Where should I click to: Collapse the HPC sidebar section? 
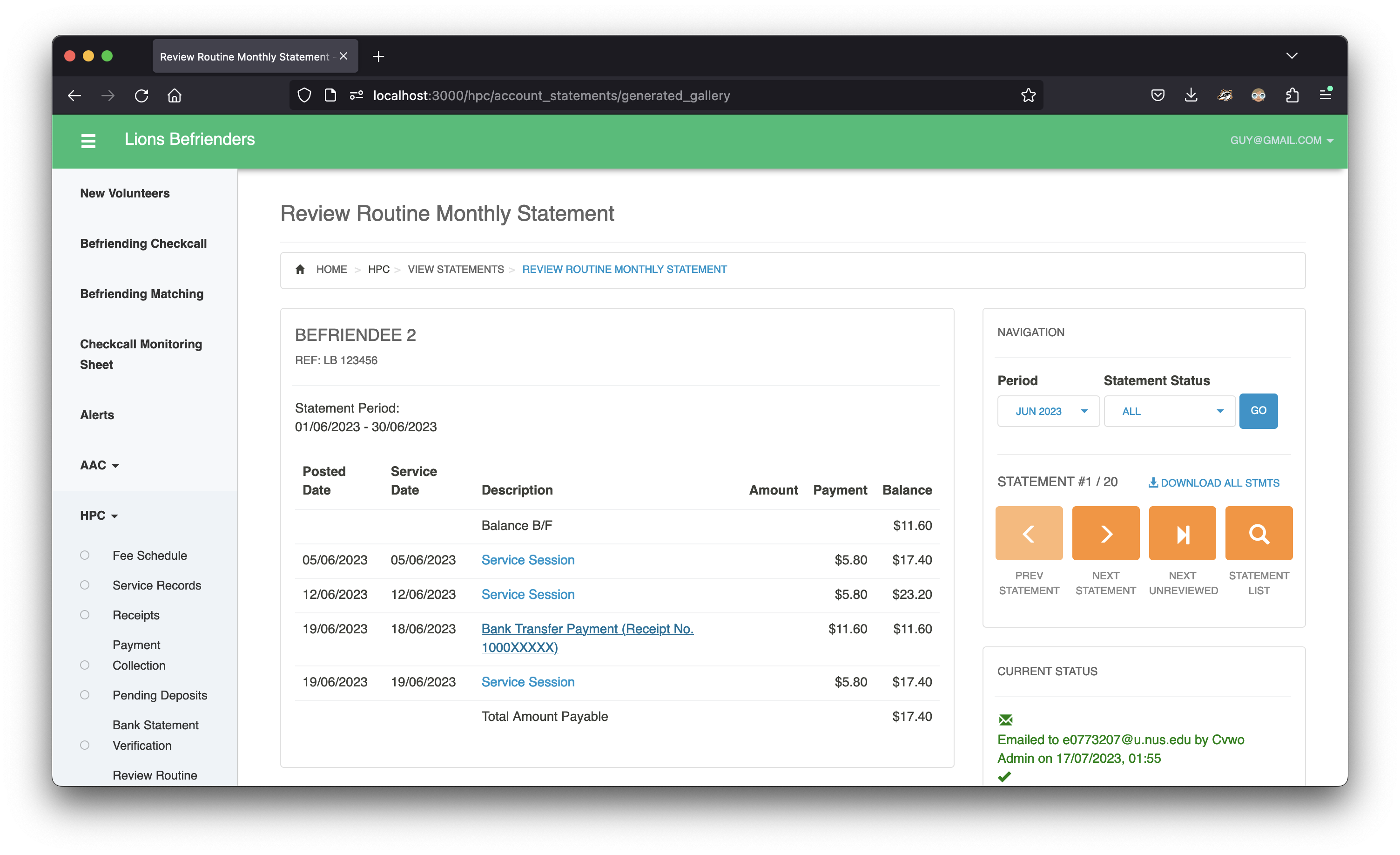coord(99,515)
